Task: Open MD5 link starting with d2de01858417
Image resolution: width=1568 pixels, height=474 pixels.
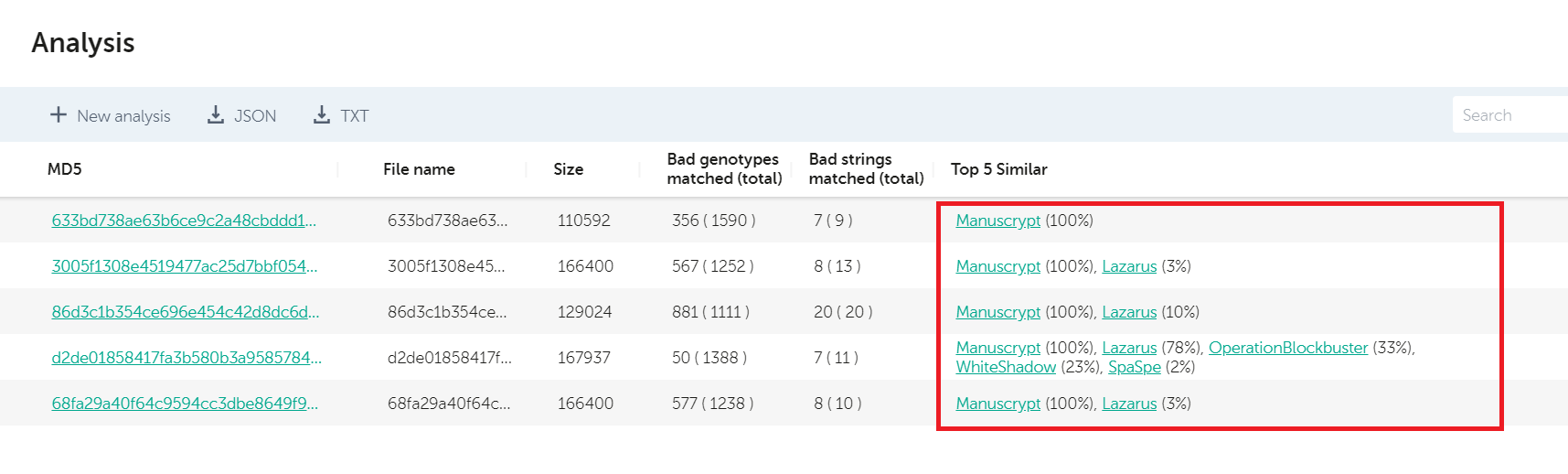Action: (x=187, y=358)
